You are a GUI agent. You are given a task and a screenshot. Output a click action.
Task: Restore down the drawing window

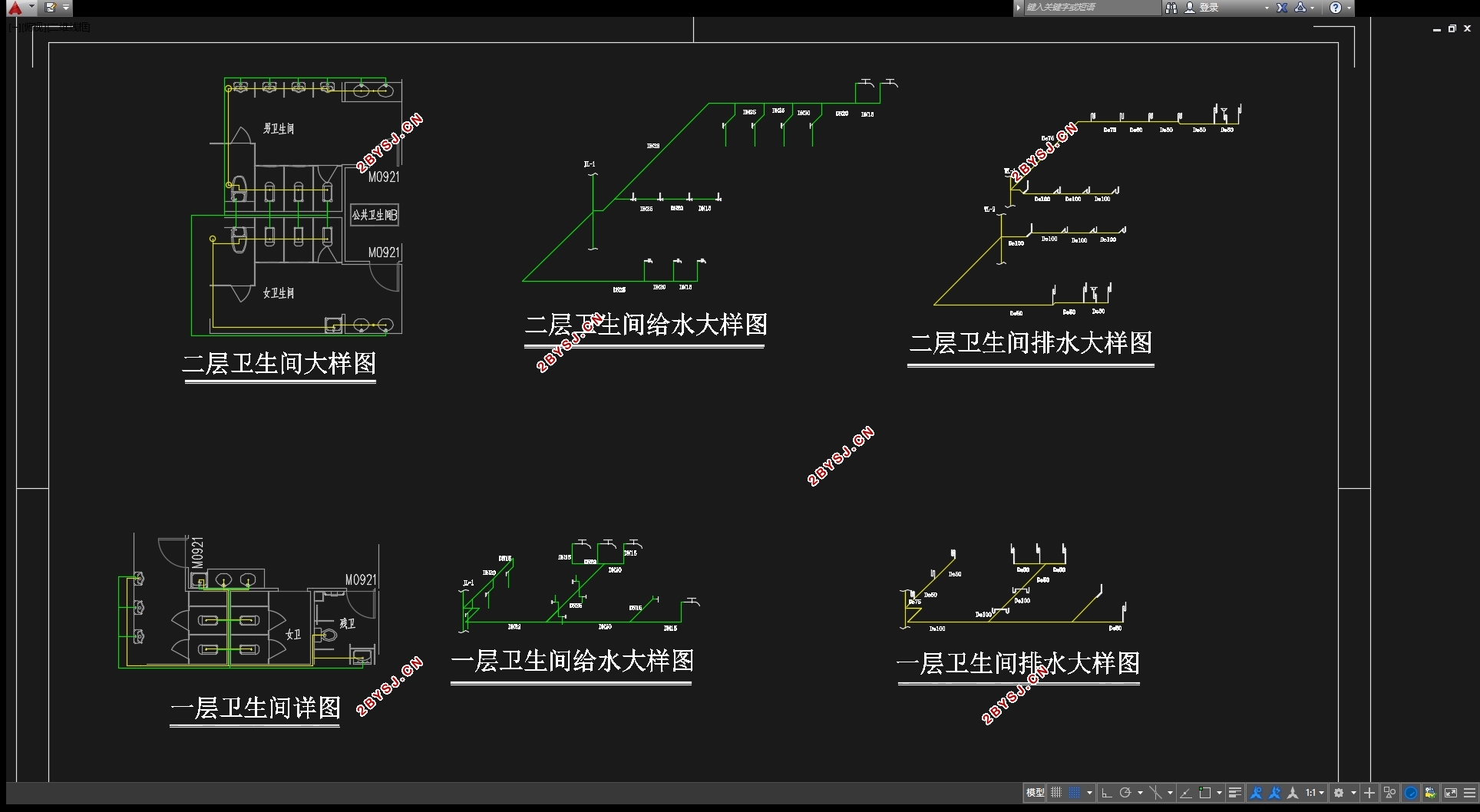click(x=1452, y=28)
